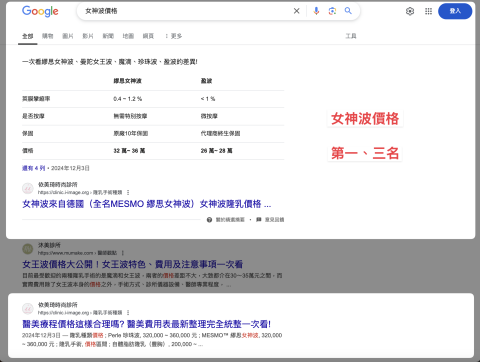Click the 0.4 ~ 1.2 % table cell
The width and height of the screenshot is (480, 362).
point(128,99)
